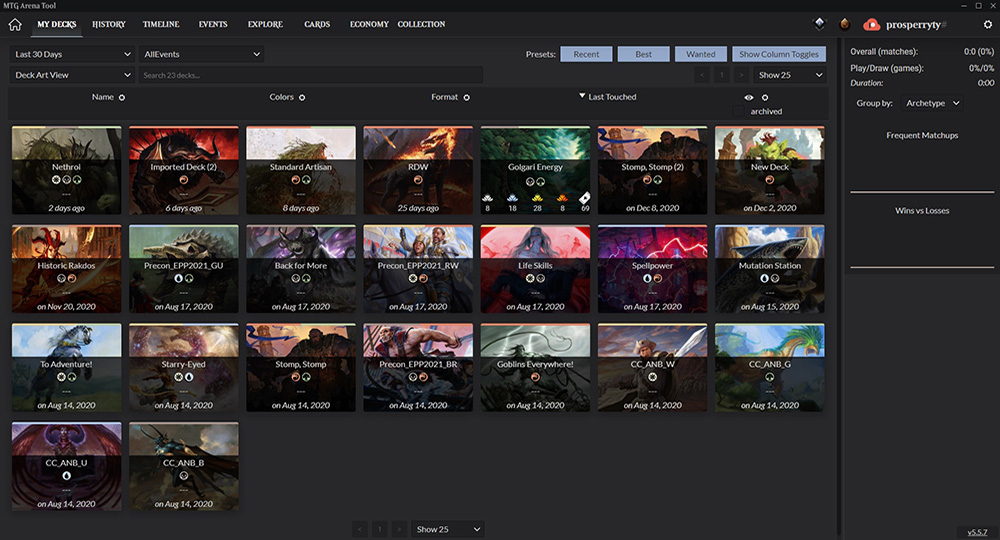Click Show Column Toggles button

click(779, 54)
